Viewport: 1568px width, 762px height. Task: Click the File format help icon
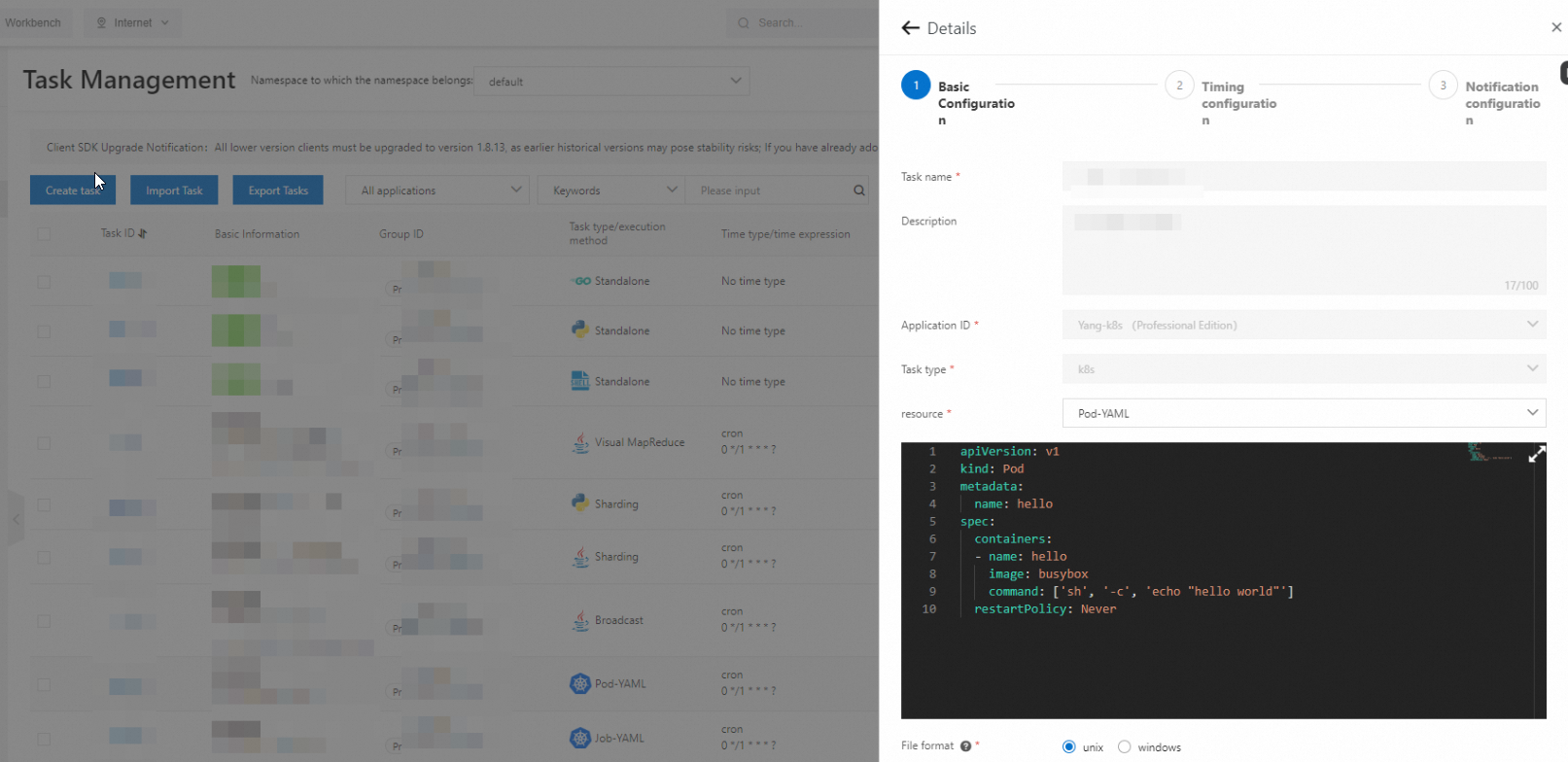pos(965,746)
